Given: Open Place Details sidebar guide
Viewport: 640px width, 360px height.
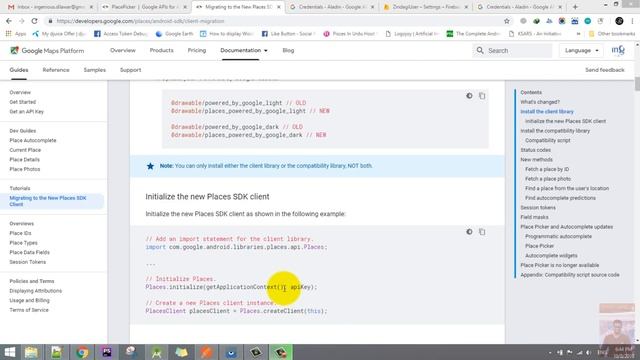Looking at the screenshot, I should tap(24, 160).
